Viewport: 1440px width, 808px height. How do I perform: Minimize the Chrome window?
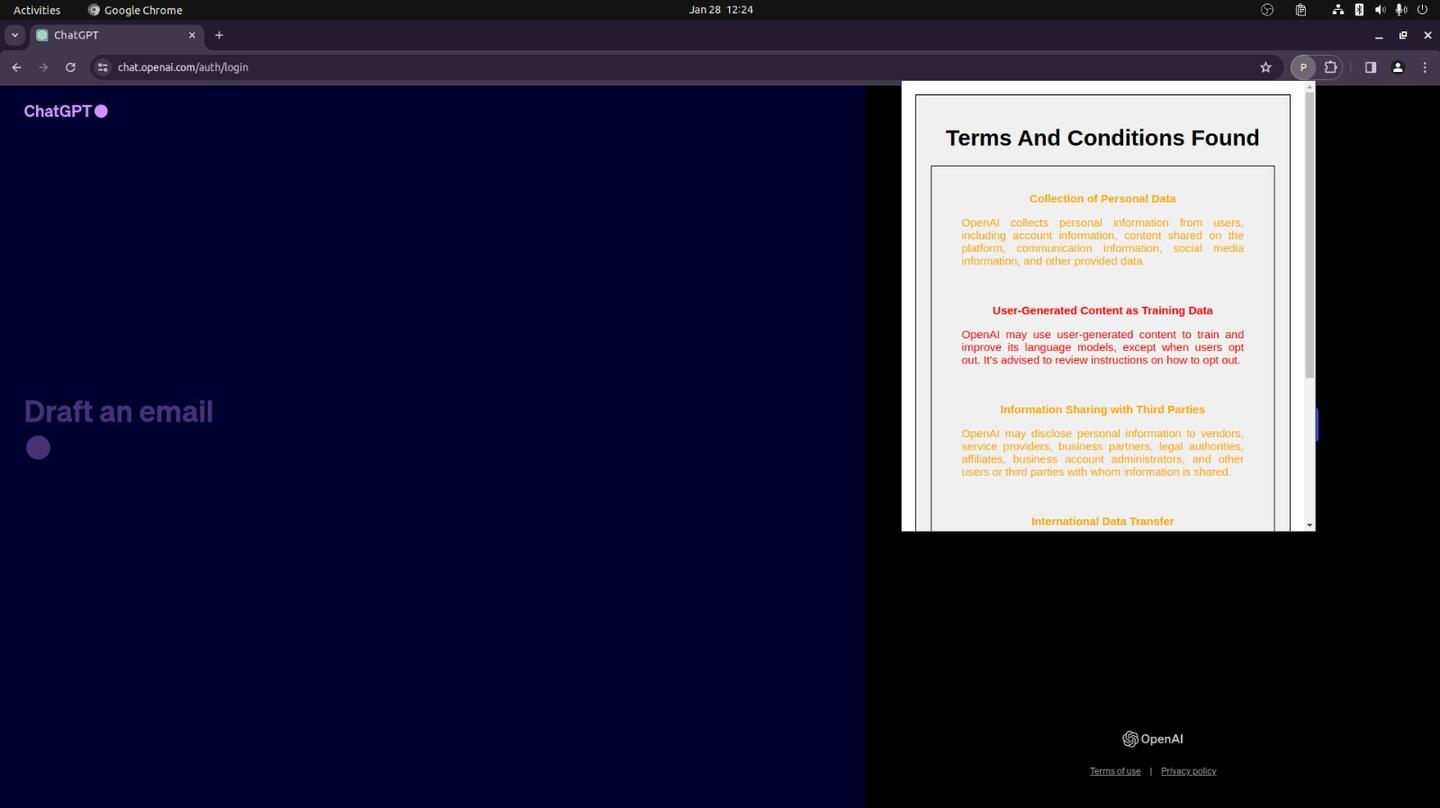coord(1379,35)
